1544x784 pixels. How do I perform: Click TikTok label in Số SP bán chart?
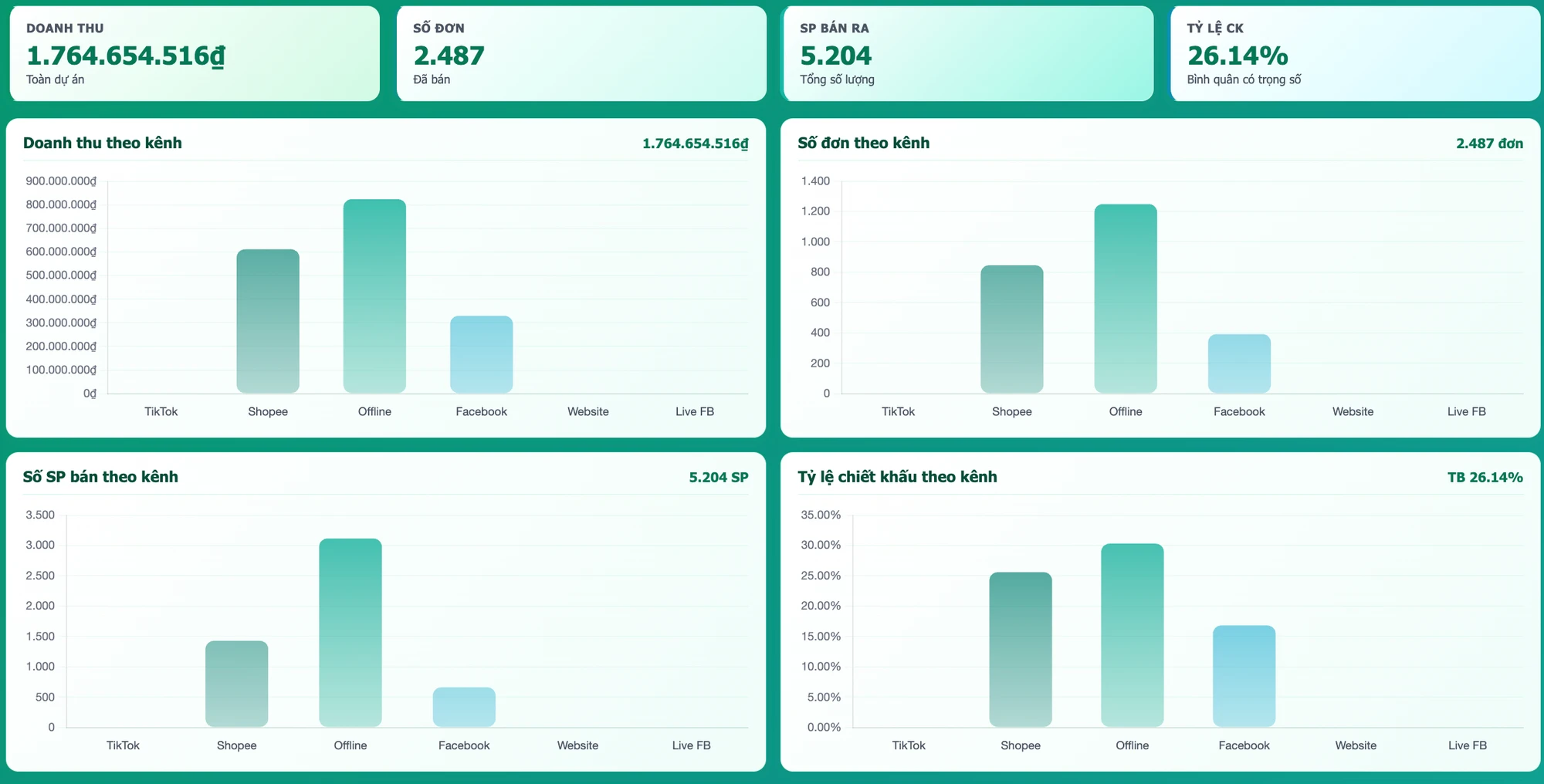click(x=124, y=745)
